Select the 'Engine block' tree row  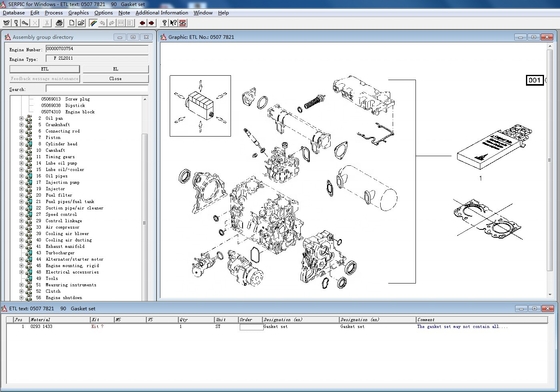click(x=68, y=112)
